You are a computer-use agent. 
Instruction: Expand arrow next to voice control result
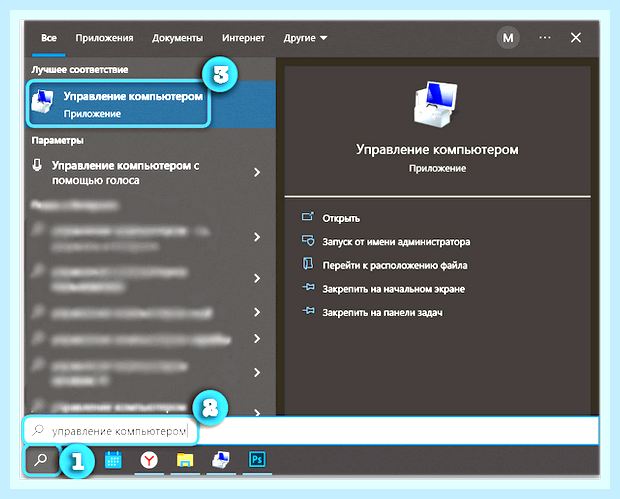(x=257, y=172)
